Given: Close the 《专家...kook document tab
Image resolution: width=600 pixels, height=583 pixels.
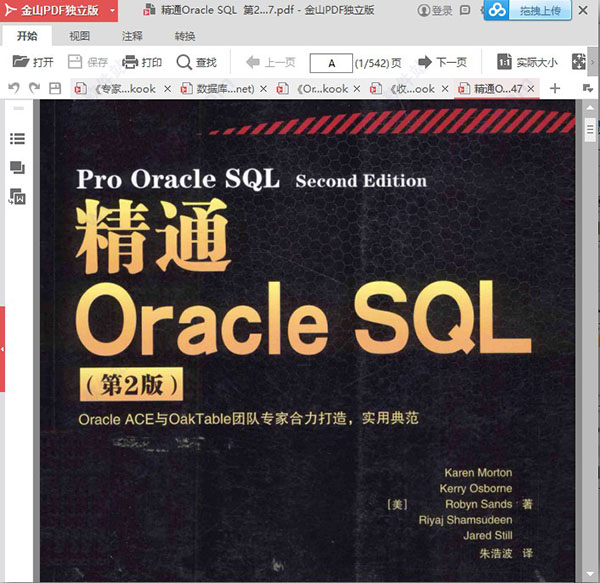Looking at the screenshot, I should click(x=167, y=89).
